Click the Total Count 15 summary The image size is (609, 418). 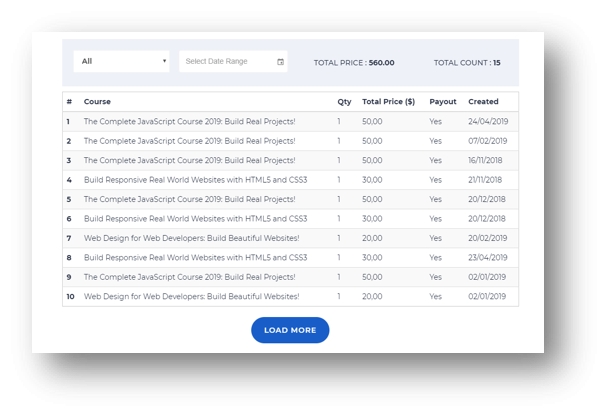click(467, 63)
